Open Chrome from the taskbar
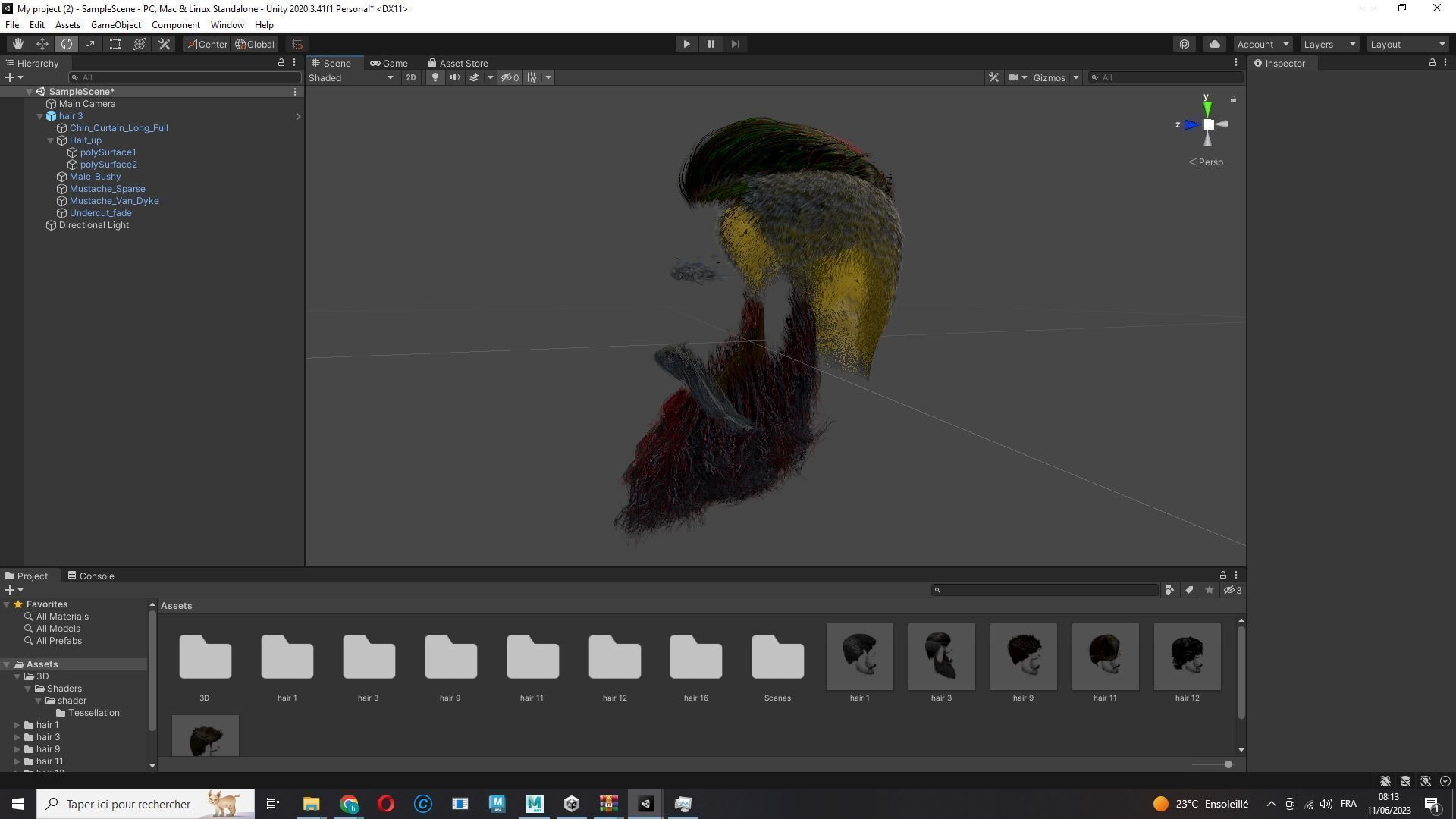The width and height of the screenshot is (1456, 819). pos(349,804)
